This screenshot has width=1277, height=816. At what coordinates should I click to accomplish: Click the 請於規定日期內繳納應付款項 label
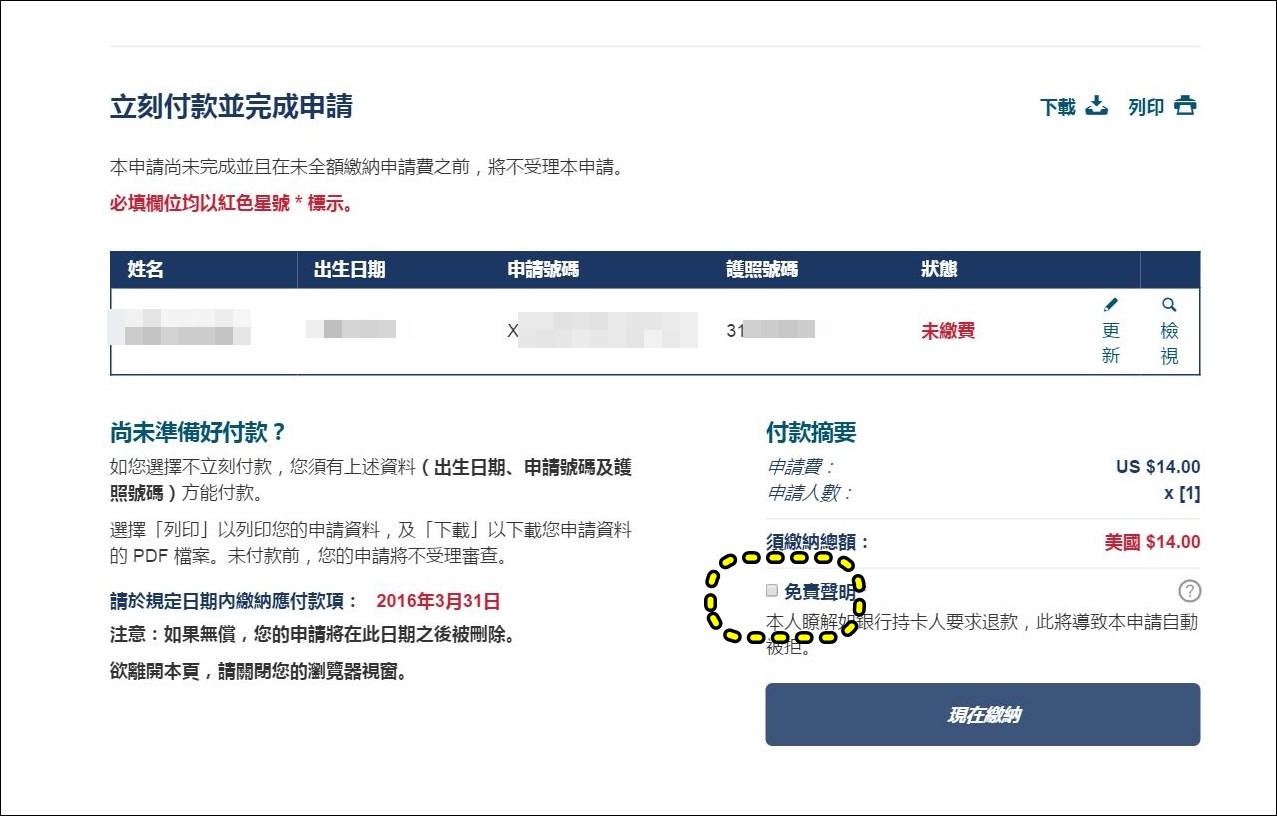[234, 602]
